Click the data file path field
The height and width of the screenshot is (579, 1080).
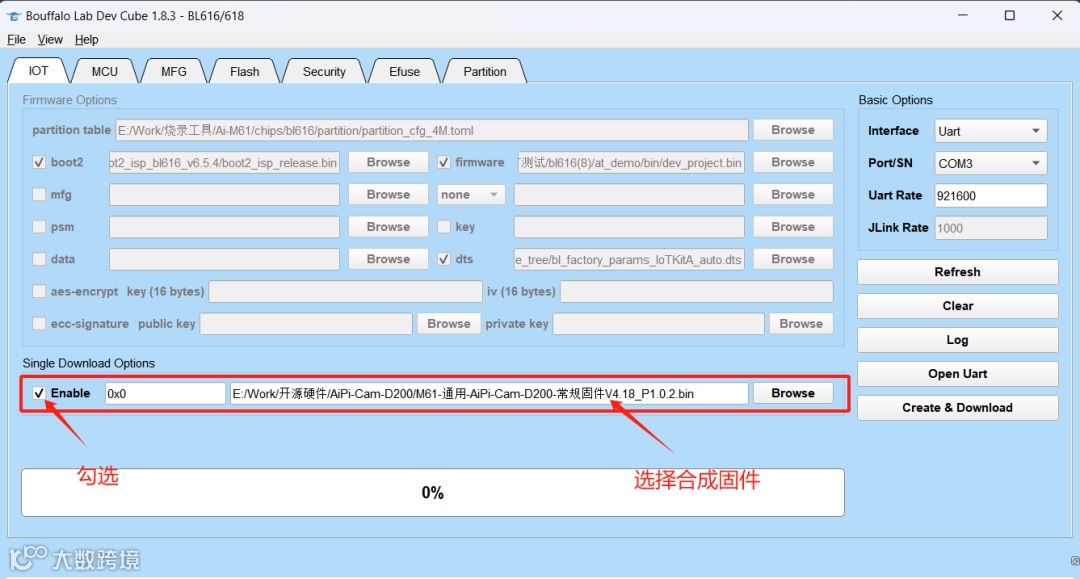click(224, 259)
